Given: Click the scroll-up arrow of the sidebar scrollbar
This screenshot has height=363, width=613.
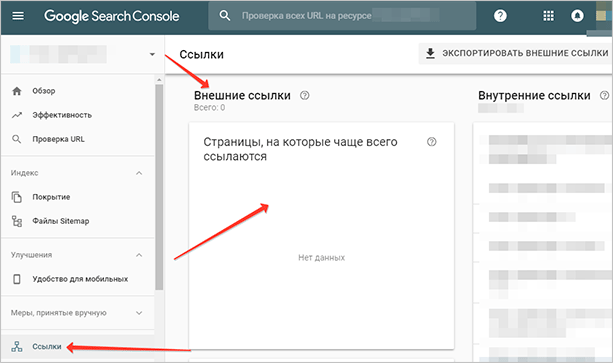Looking at the screenshot, I should click(159, 80).
